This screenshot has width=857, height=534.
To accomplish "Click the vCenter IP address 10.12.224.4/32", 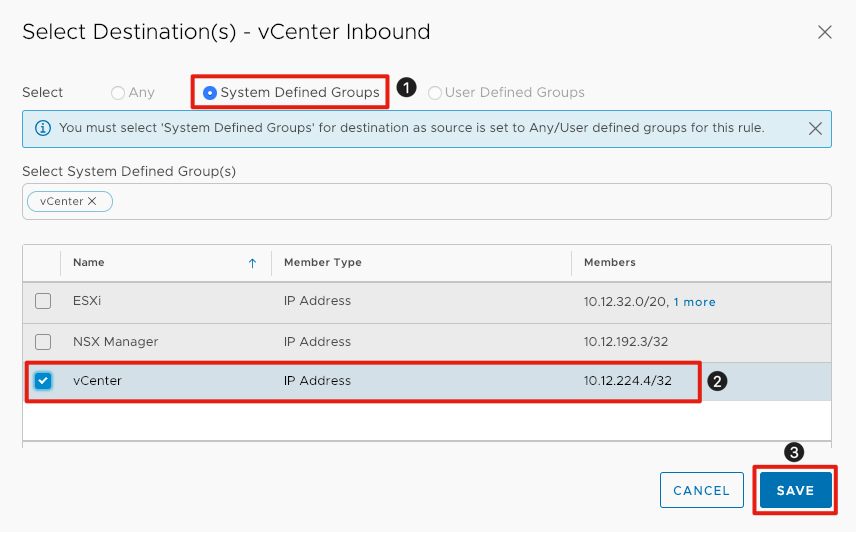I will [627, 381].
